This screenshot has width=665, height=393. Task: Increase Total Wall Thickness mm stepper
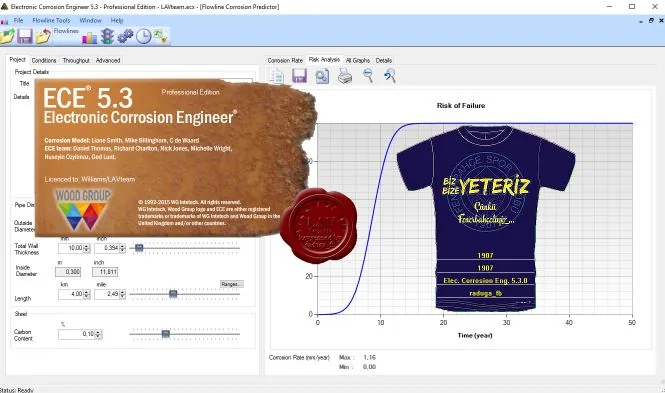[87, 246]
